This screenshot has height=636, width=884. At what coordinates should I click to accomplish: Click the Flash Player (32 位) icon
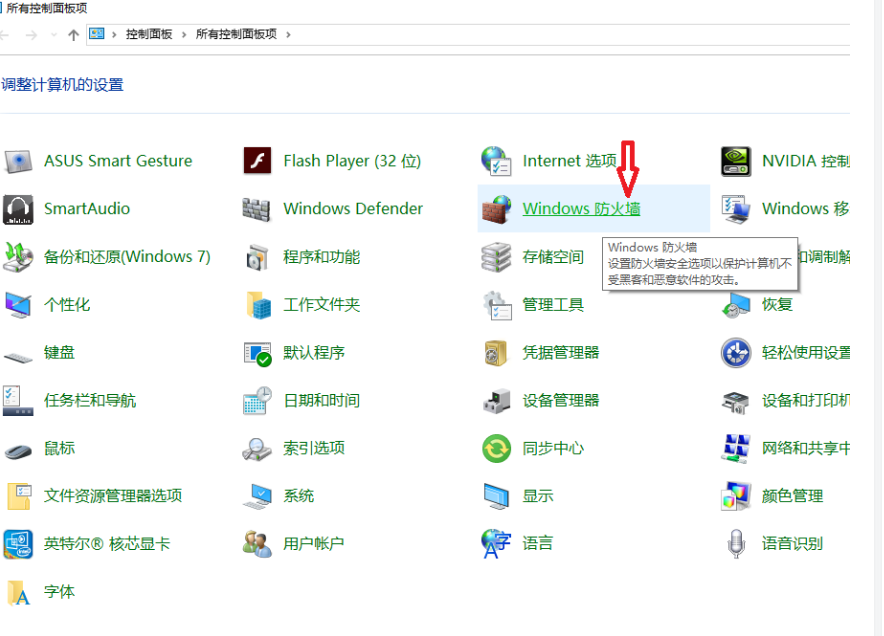coord(257,161)
